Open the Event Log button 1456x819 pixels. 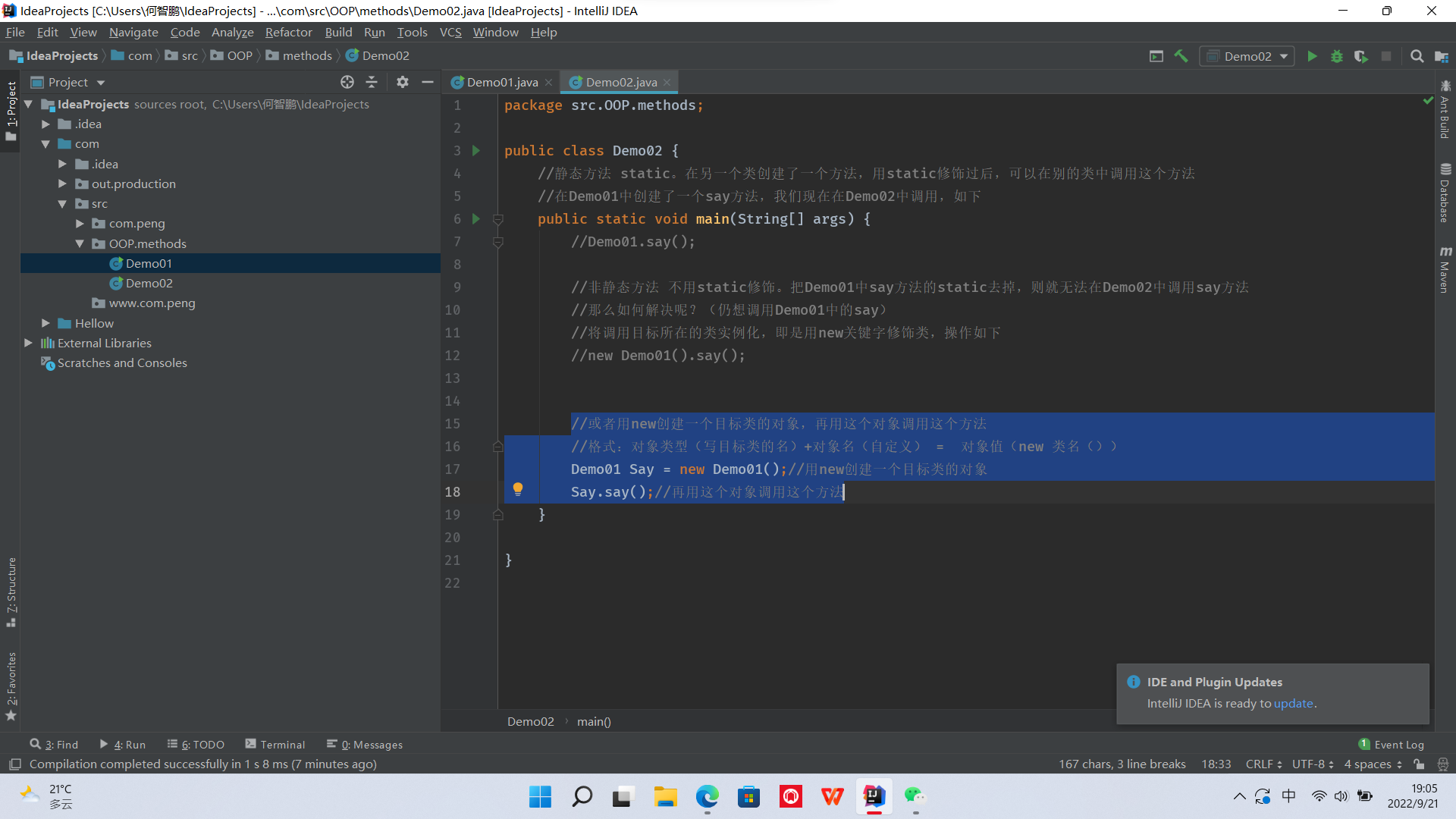(x=1392, y=745)
